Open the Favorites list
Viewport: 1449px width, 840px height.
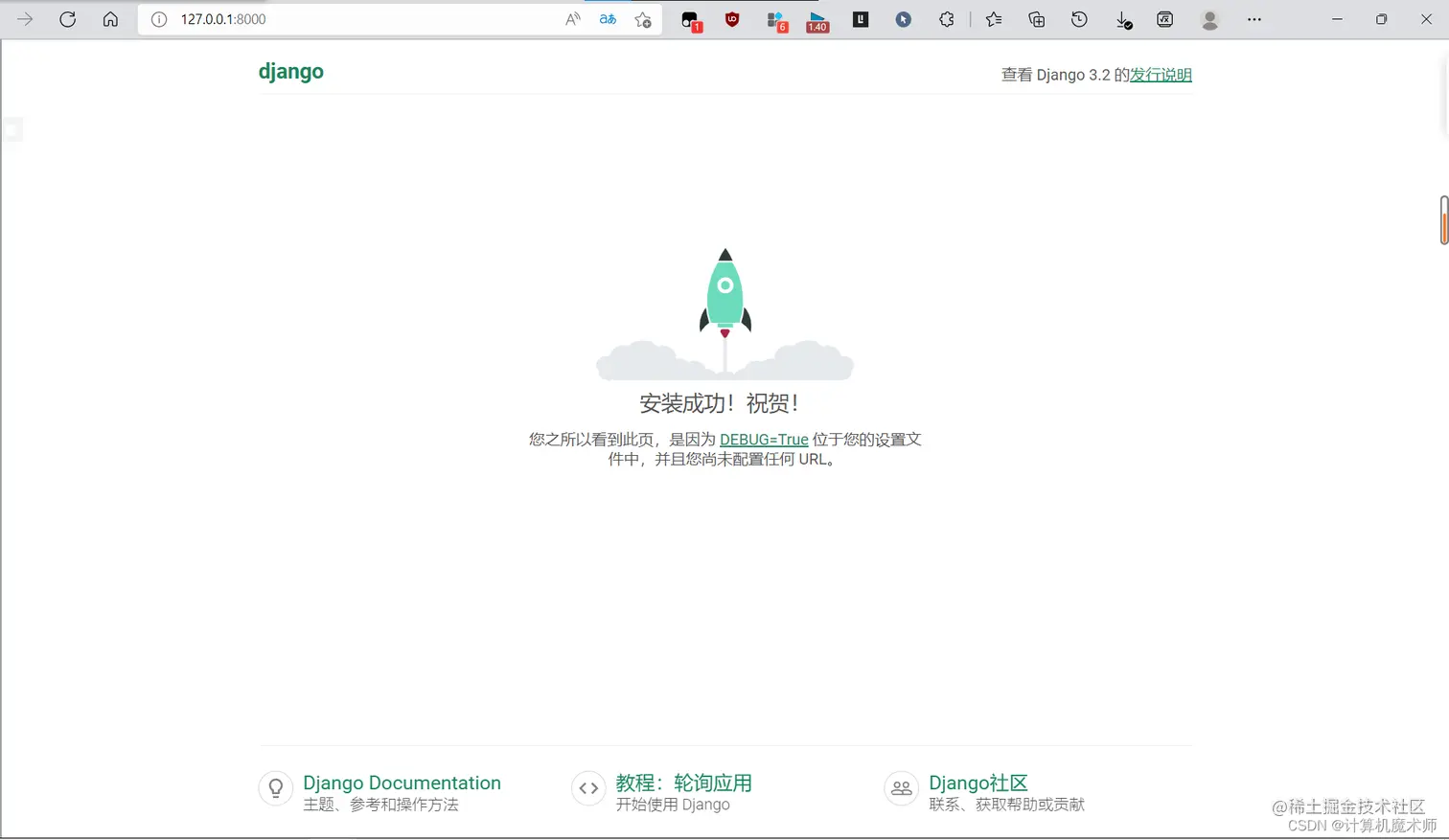(x=993, y=19)
